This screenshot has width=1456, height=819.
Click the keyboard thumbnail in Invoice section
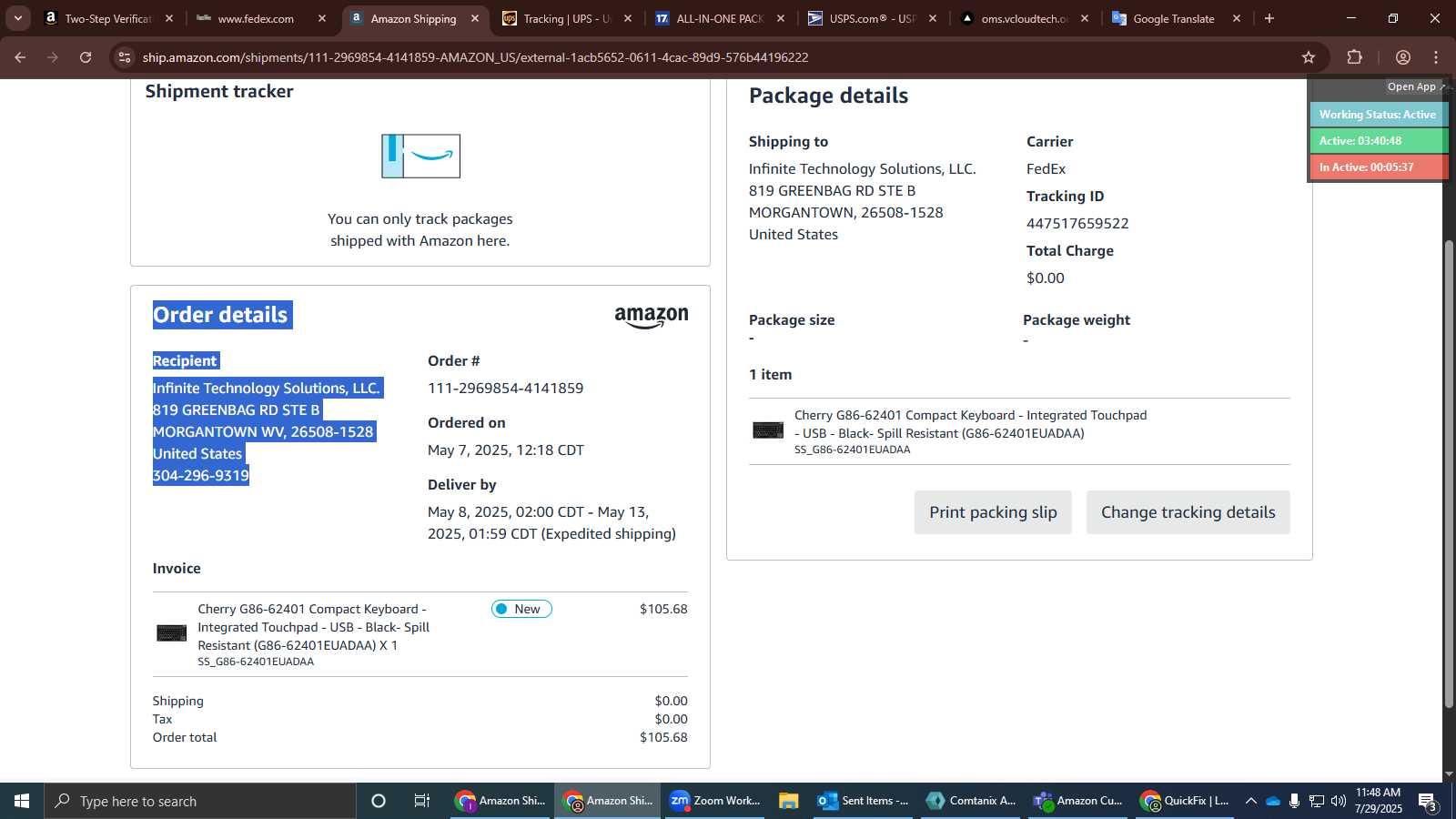tap(171, 633)
